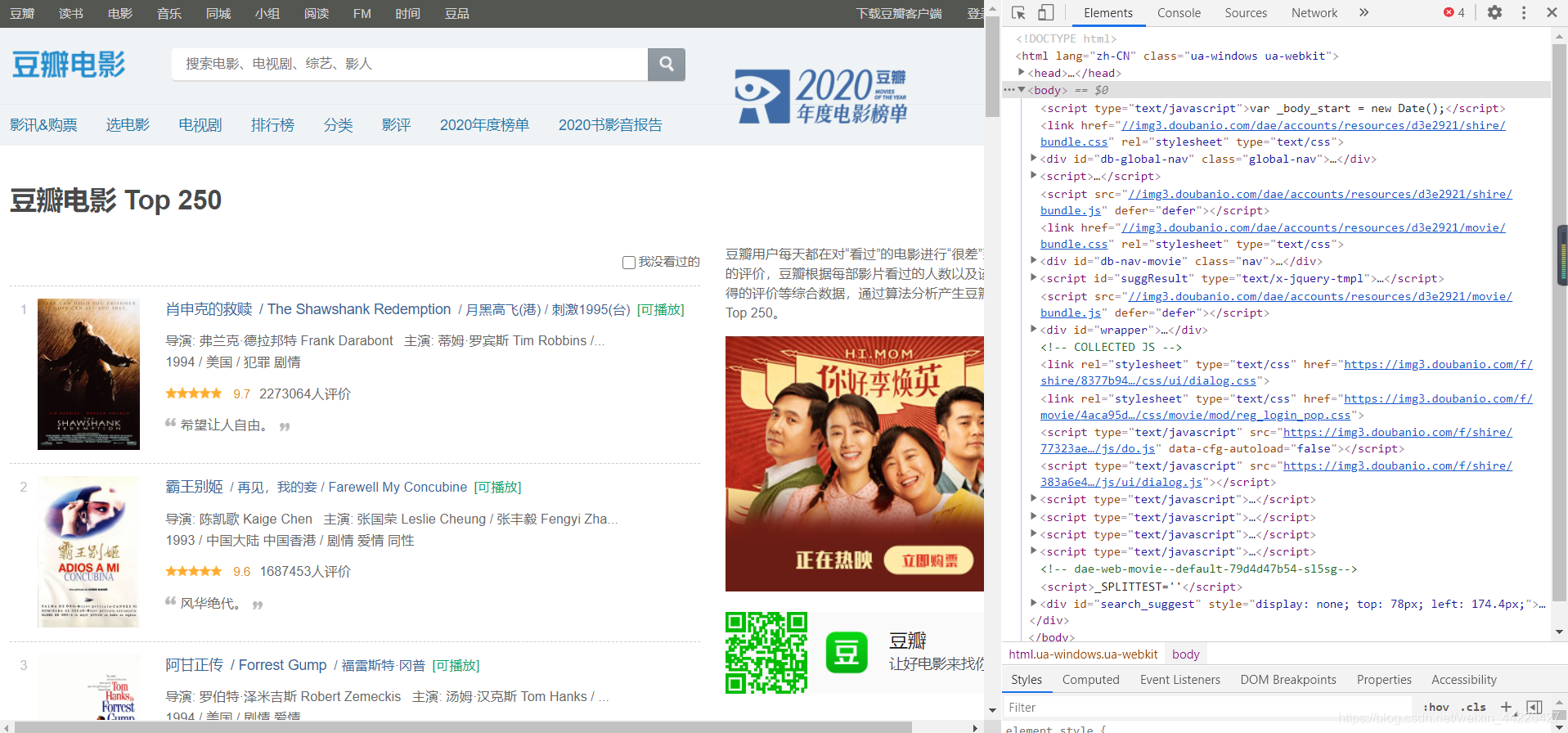
Task: Toggle the :hov element state button
Action: (x=1435, y=707)
